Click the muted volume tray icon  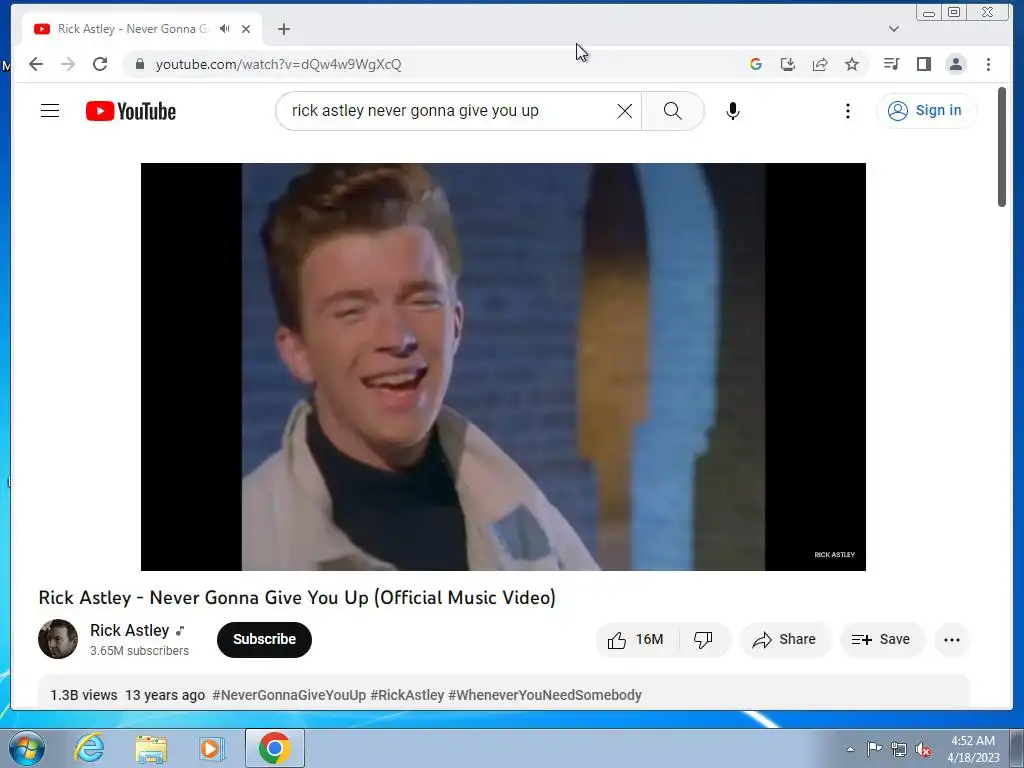coord(923,749)
